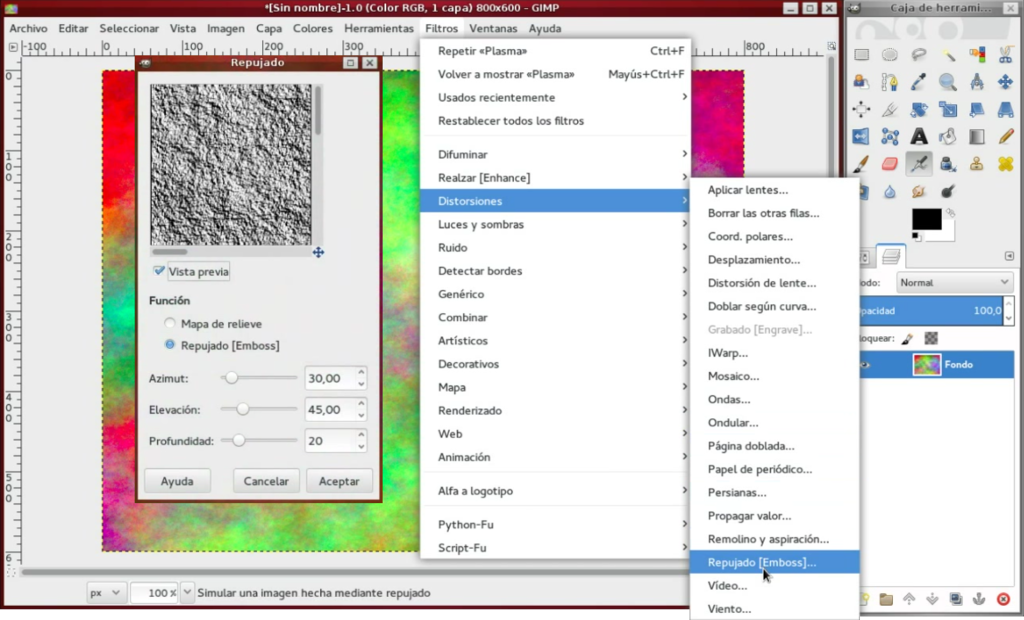This screenshot has width=1024, height=620.
Task: Select the Bucket Fill tool
Action: pos(948,137)
